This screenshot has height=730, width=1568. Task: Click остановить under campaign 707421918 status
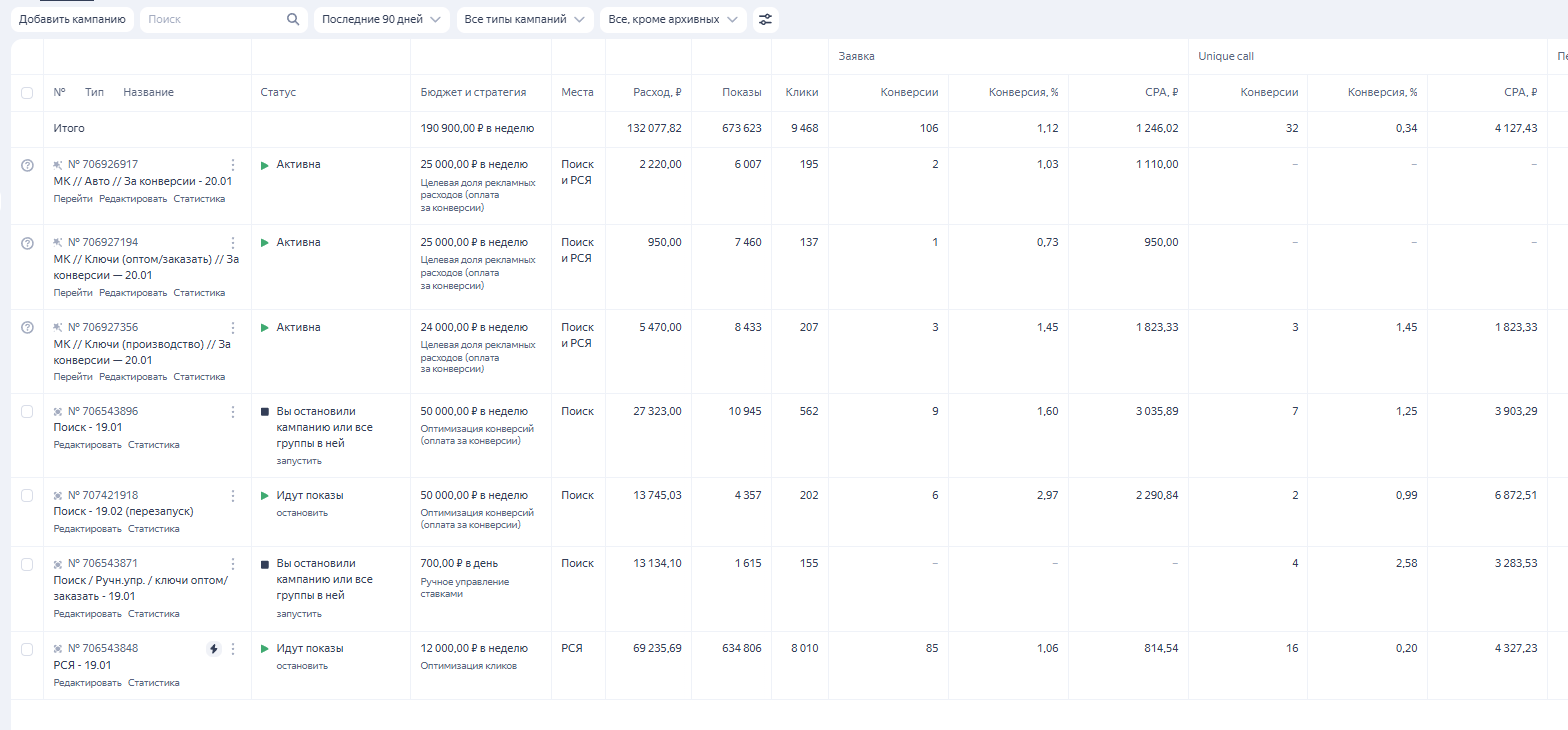point(302,513)
